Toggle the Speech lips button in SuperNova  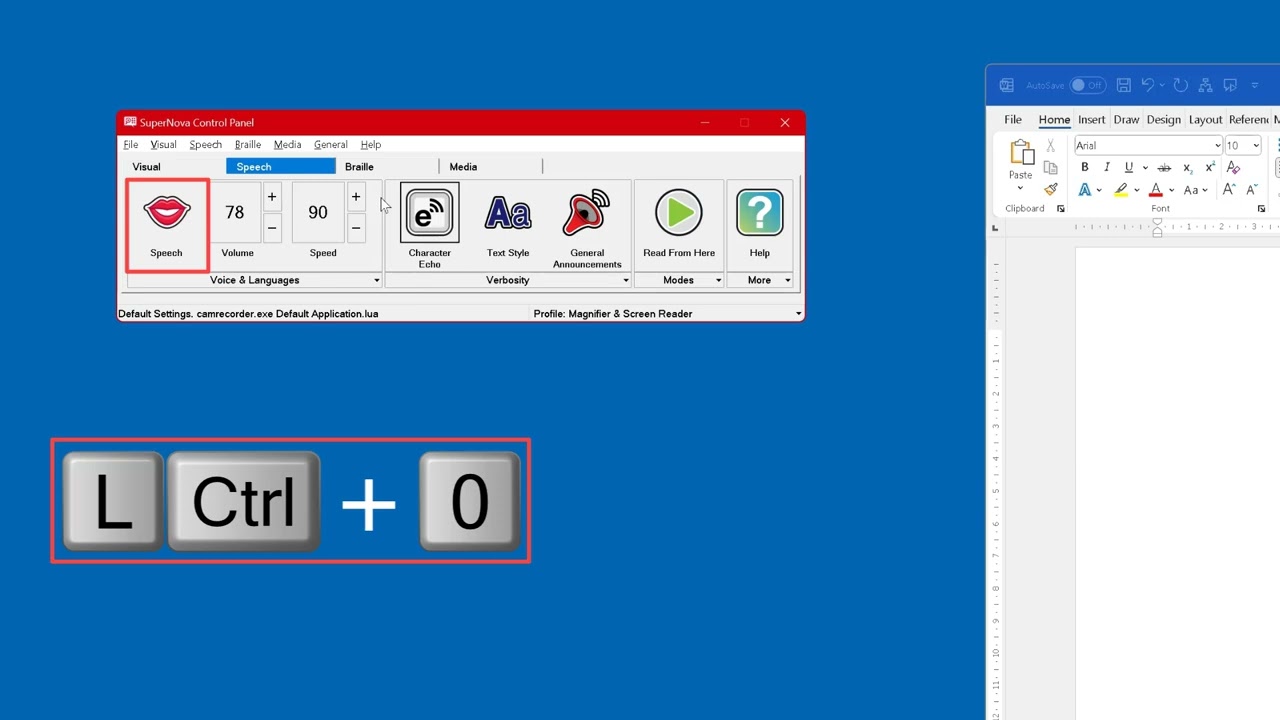167,226
